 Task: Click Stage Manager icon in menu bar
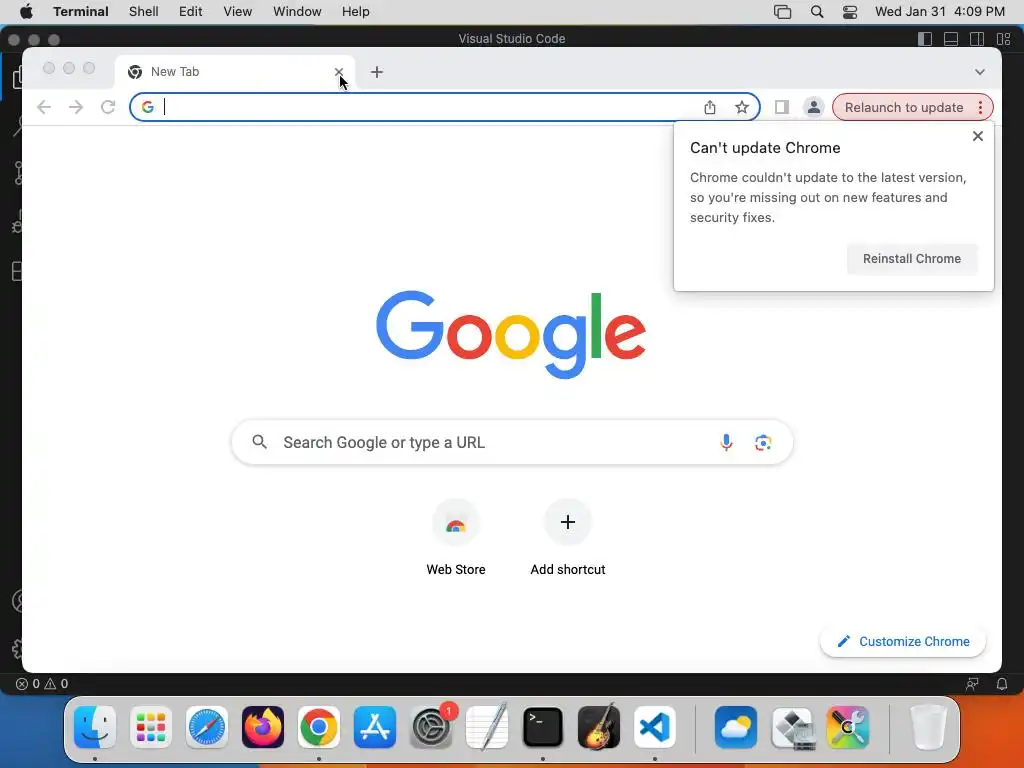point(782,12)
